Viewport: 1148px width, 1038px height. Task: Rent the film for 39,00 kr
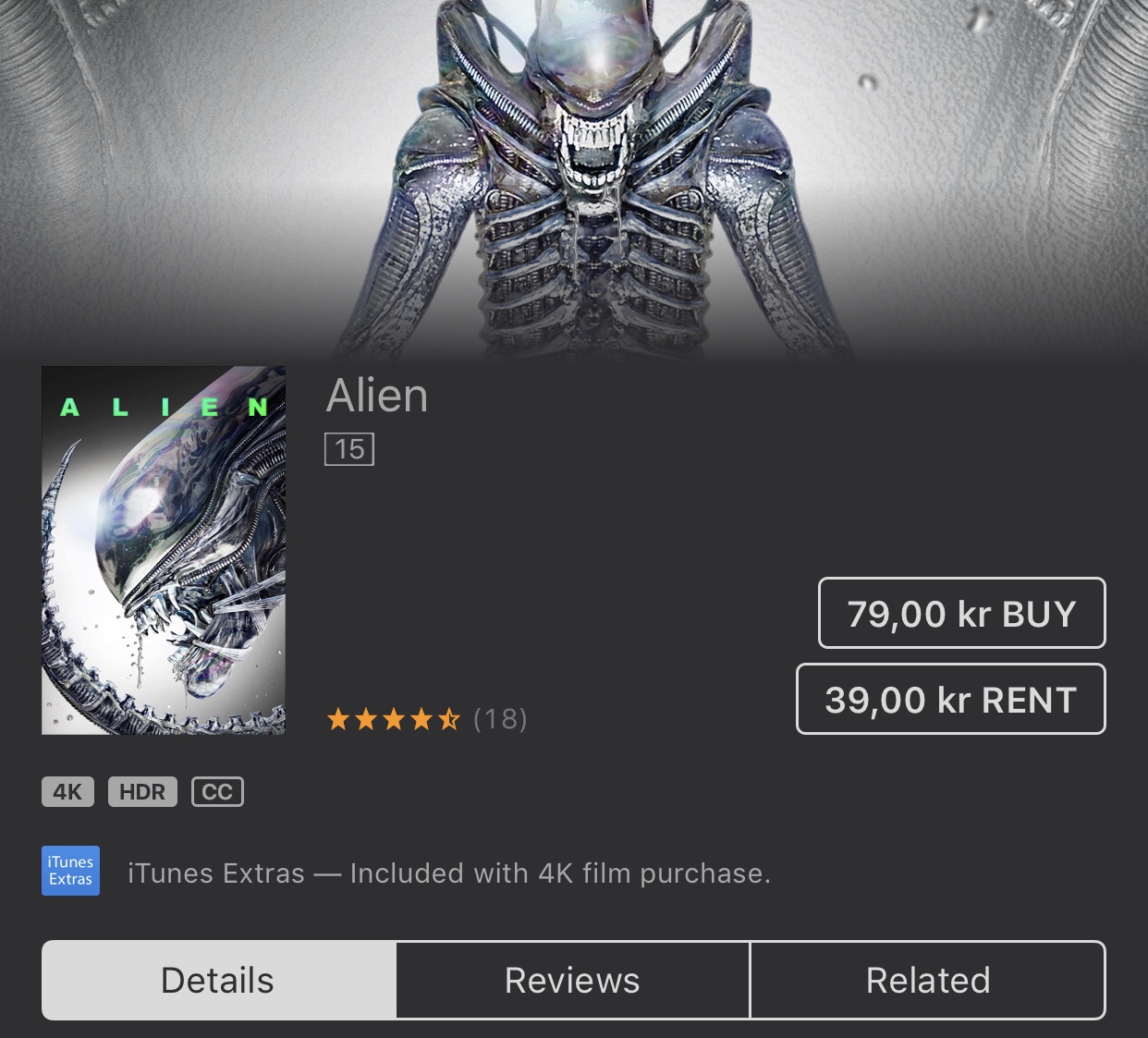(x=951, y=699)
